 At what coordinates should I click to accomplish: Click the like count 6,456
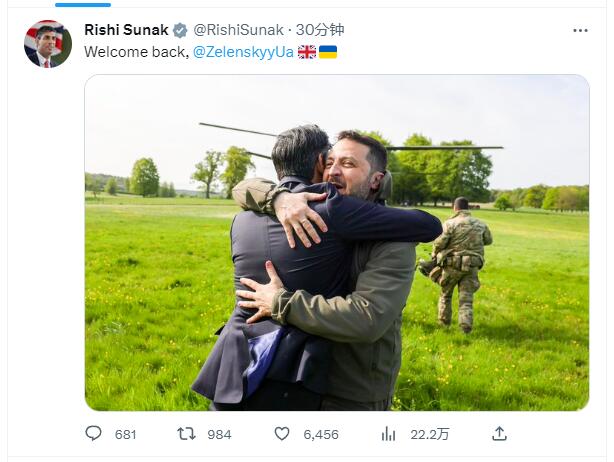(x=320, y=434)
